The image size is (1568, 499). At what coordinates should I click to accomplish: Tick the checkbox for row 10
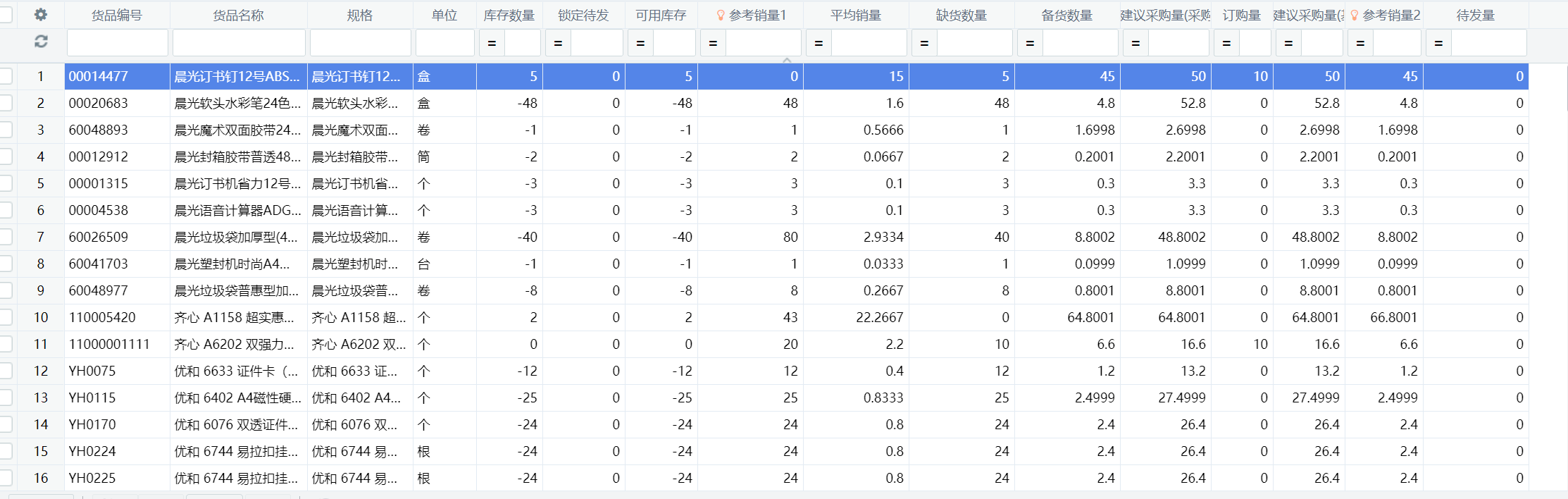[x=6, y=317]
